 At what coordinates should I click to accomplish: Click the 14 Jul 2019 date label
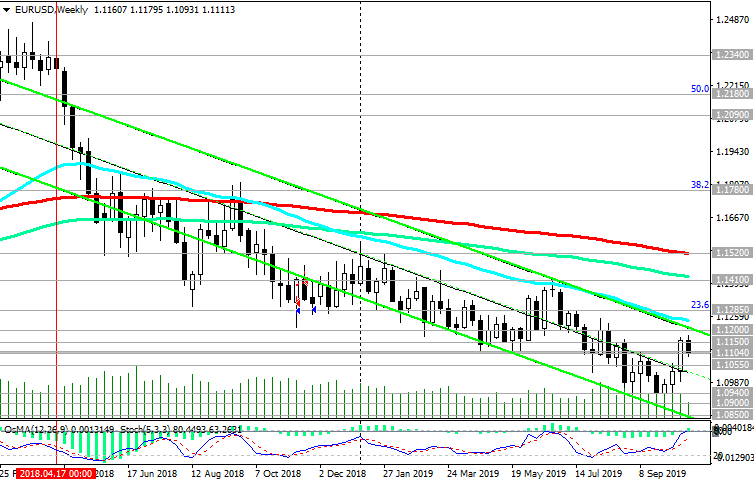click(596, 475)
